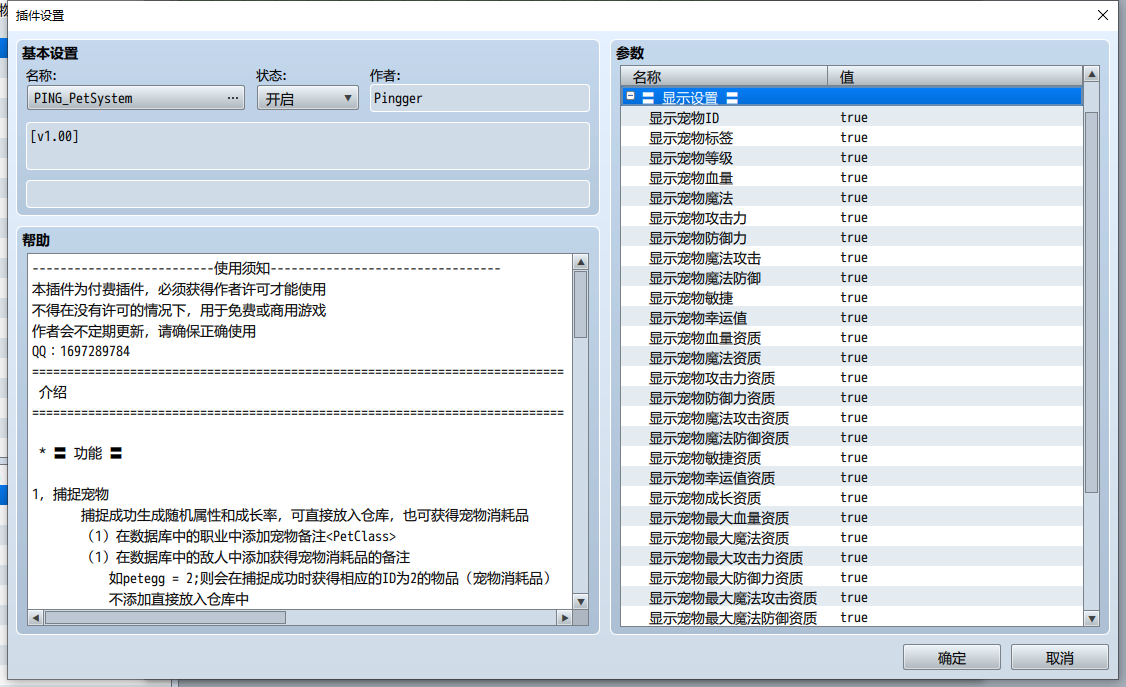Select the 显示宠物魔法防御 parameter
Image resolution: width=1126 pixels, height=687 pixels.
pyautogui.click(x=852, y=278)
